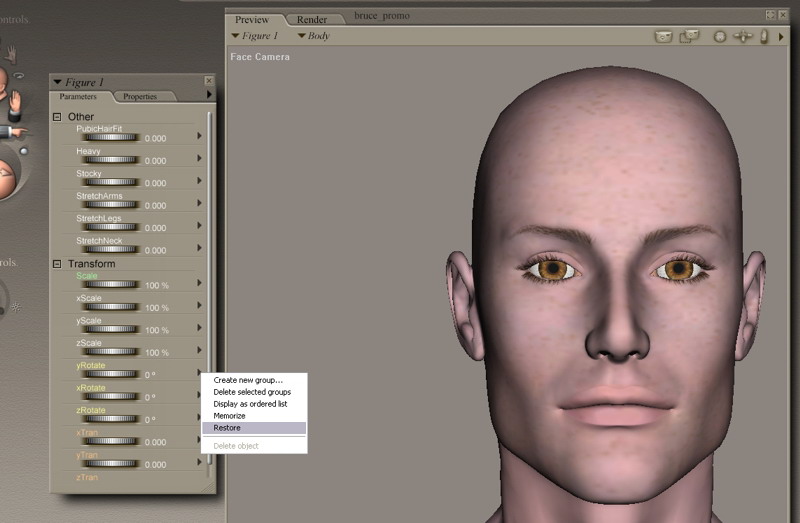Close the Figure 1 parameters palette

pos(208,81)
